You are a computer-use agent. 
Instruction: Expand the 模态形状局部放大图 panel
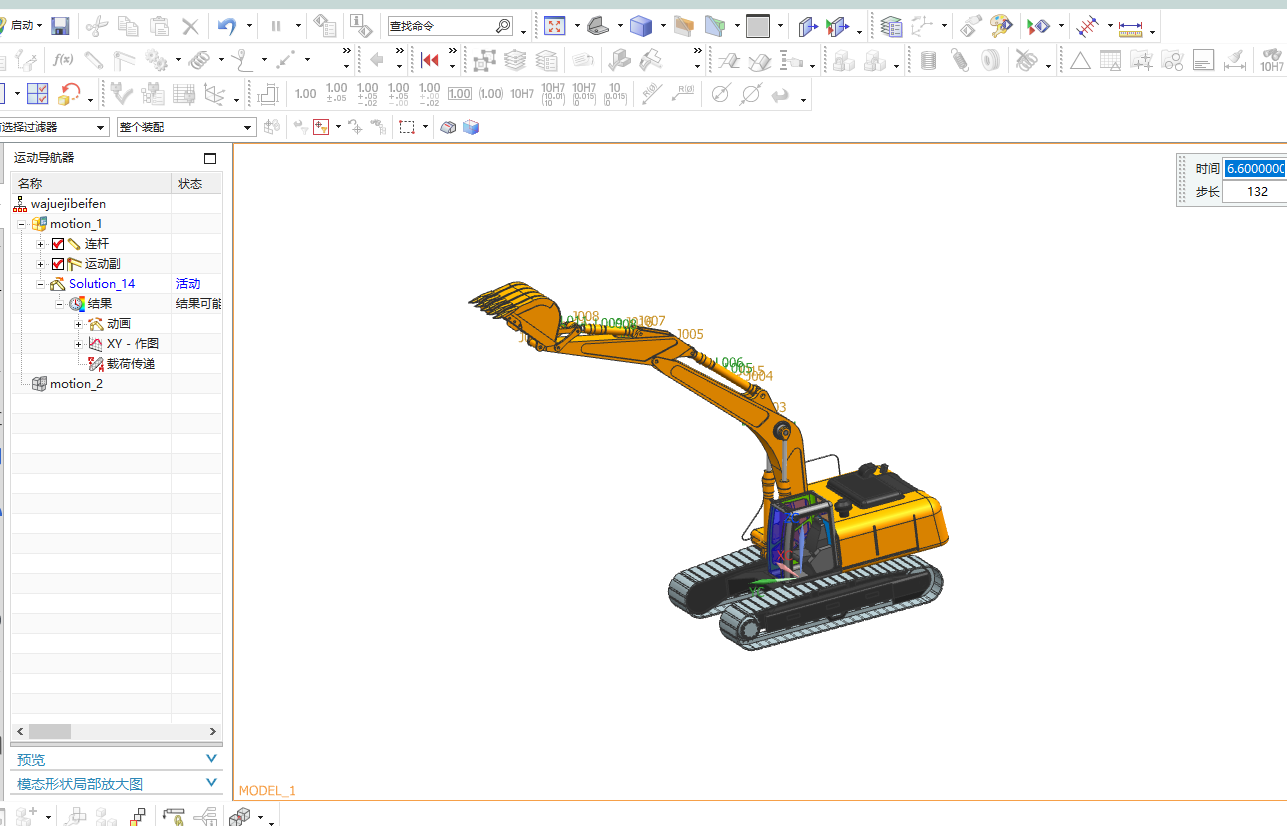(211, 783)
